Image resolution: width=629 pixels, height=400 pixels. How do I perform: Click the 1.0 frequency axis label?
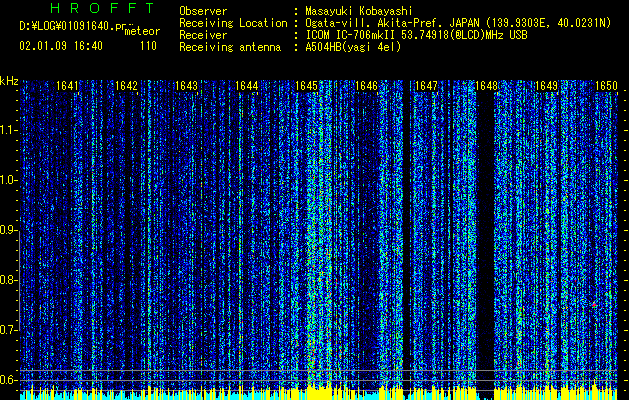[x=8, y=181]
